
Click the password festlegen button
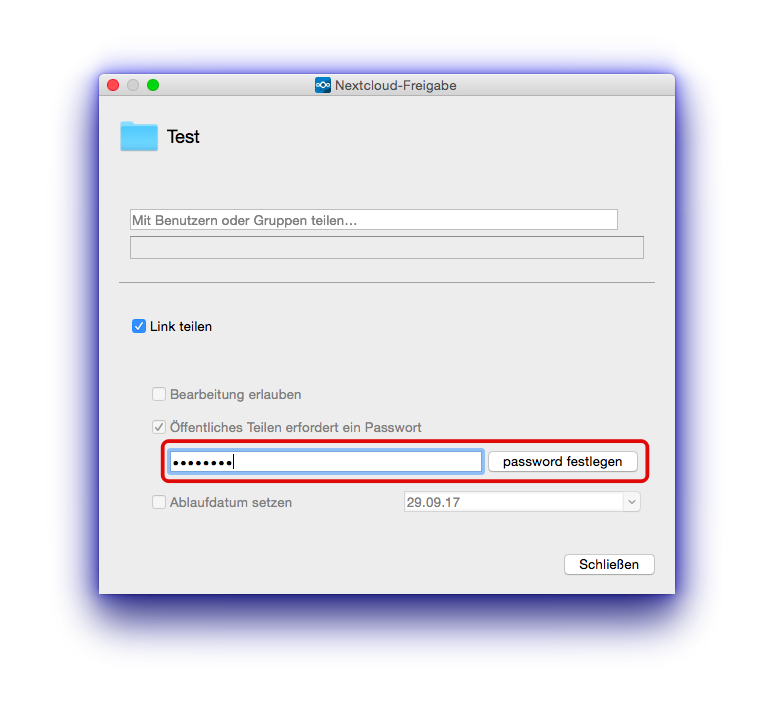point(563,462)
